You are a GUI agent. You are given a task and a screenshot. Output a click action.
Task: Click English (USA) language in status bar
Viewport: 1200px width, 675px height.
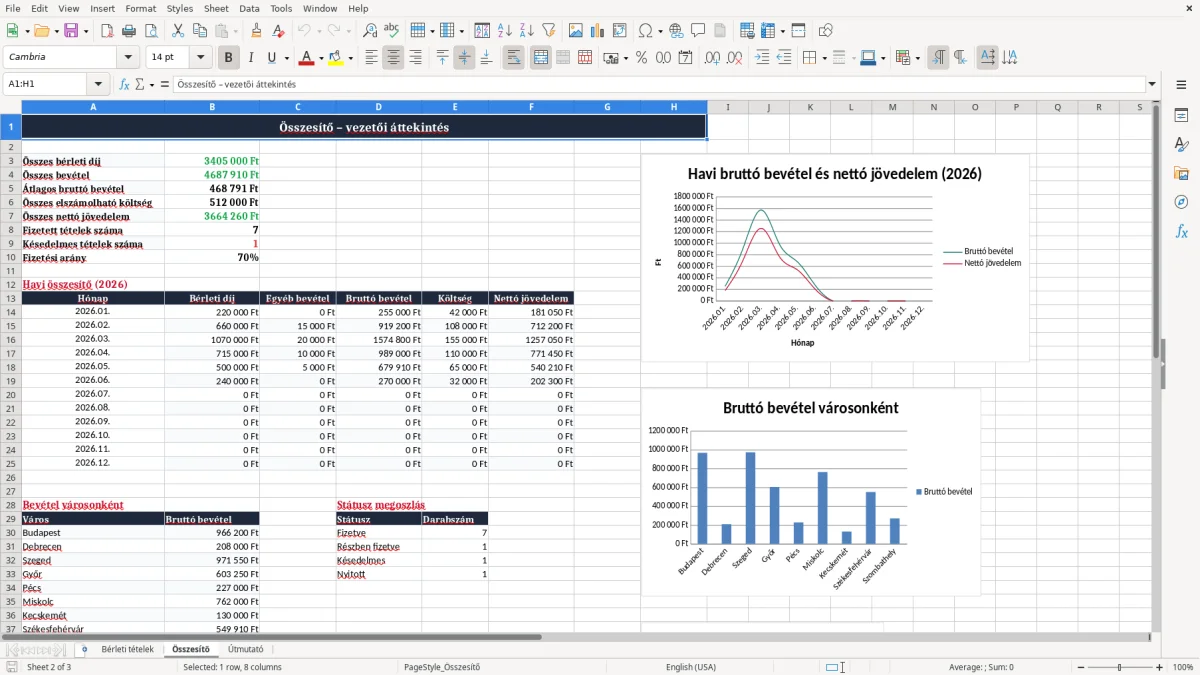691,667
